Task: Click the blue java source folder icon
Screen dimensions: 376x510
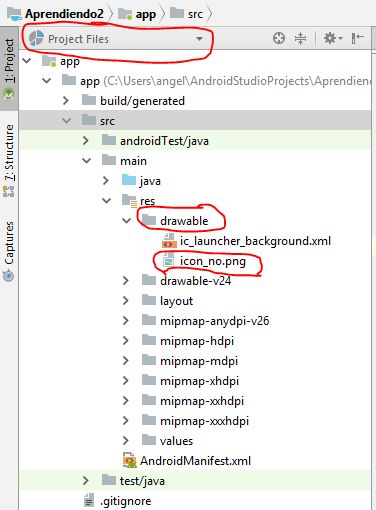Action: (x=129, y=180)
